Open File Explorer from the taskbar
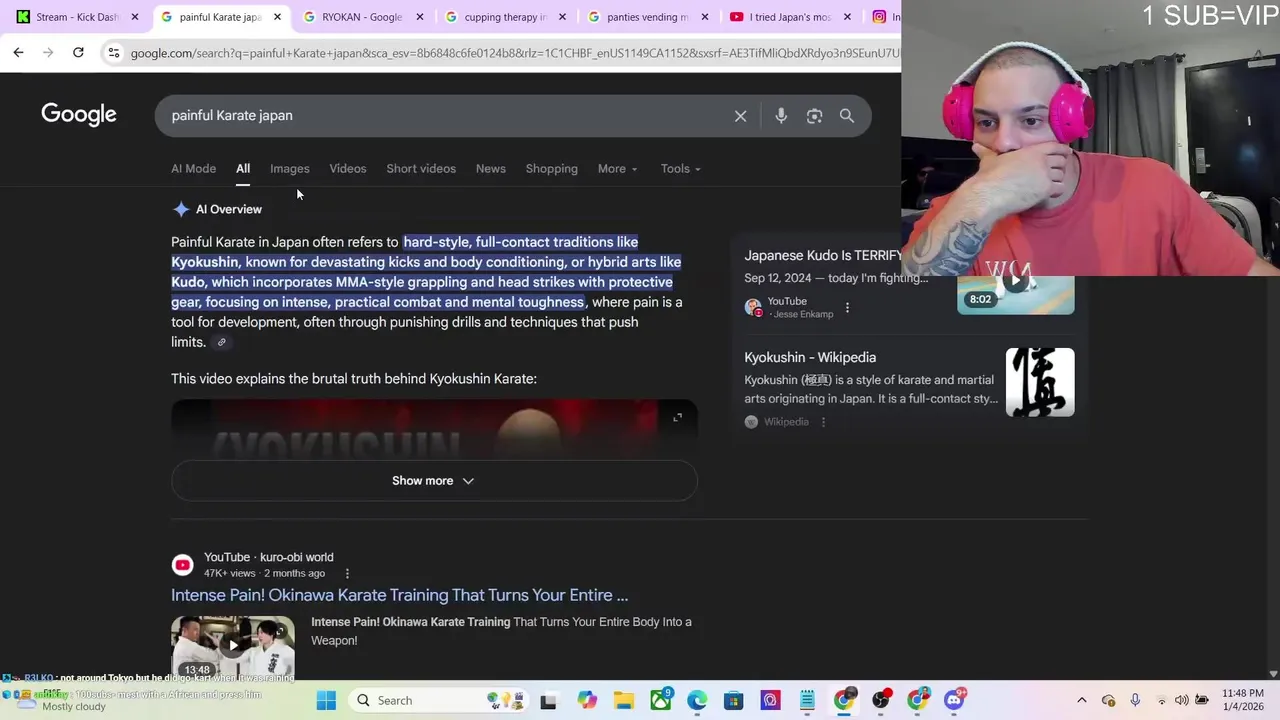The image size is (1280, 720). pyautogui.click(x=624, y=700)
